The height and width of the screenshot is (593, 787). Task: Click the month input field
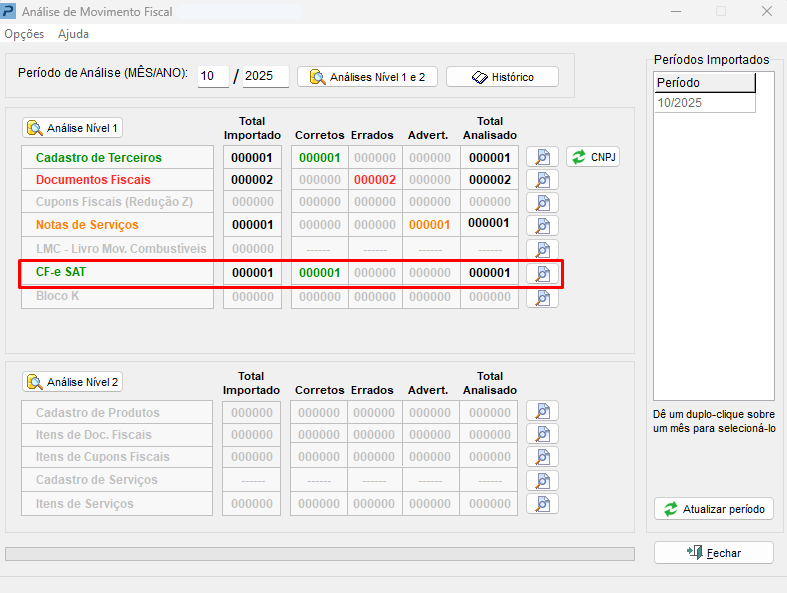pyautogui.click(x=213, y=77)
